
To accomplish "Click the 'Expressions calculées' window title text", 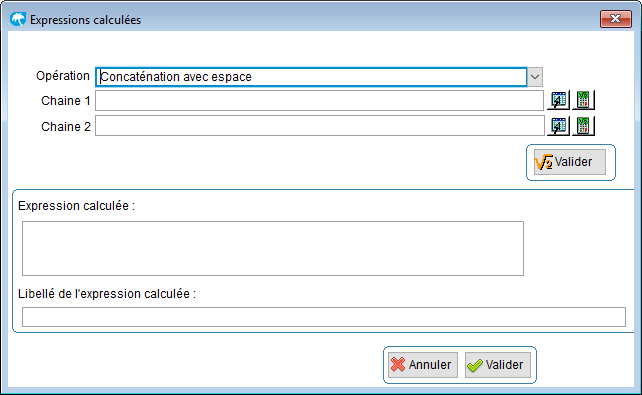I will [86, 20].
